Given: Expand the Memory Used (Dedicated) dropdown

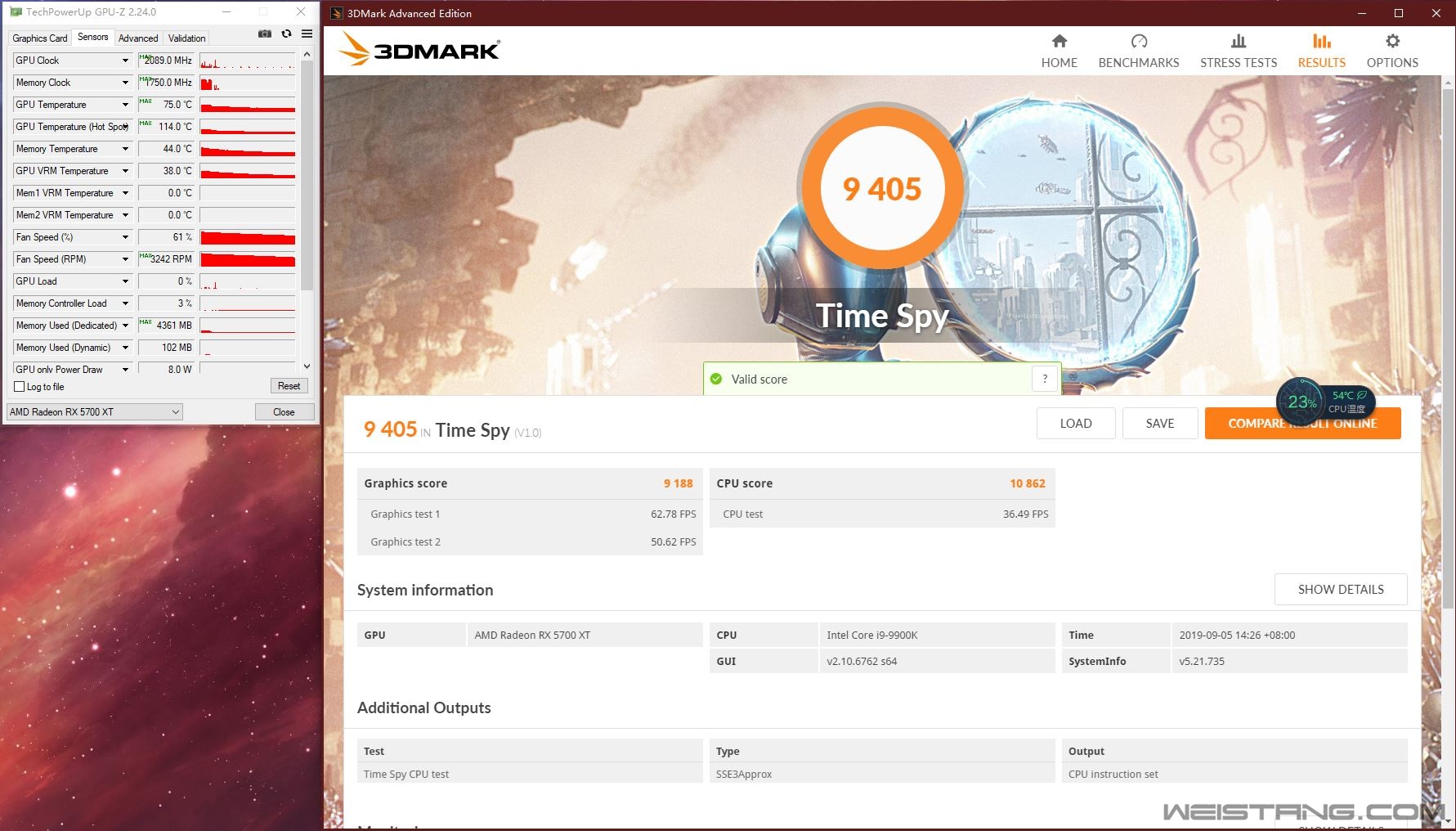Looking at the screenshot, I should point(125,326).
